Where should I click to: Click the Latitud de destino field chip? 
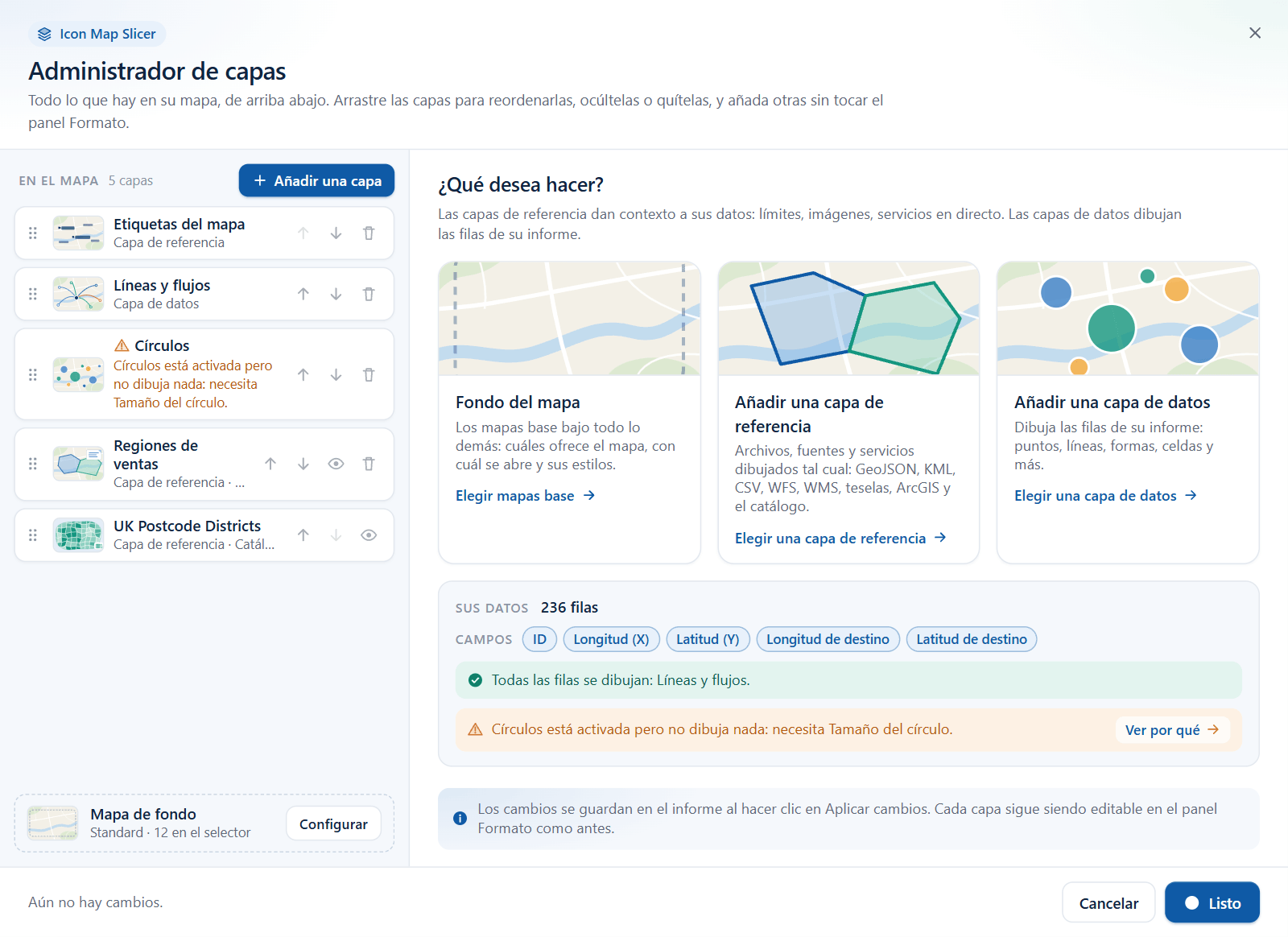click(972, 639)
